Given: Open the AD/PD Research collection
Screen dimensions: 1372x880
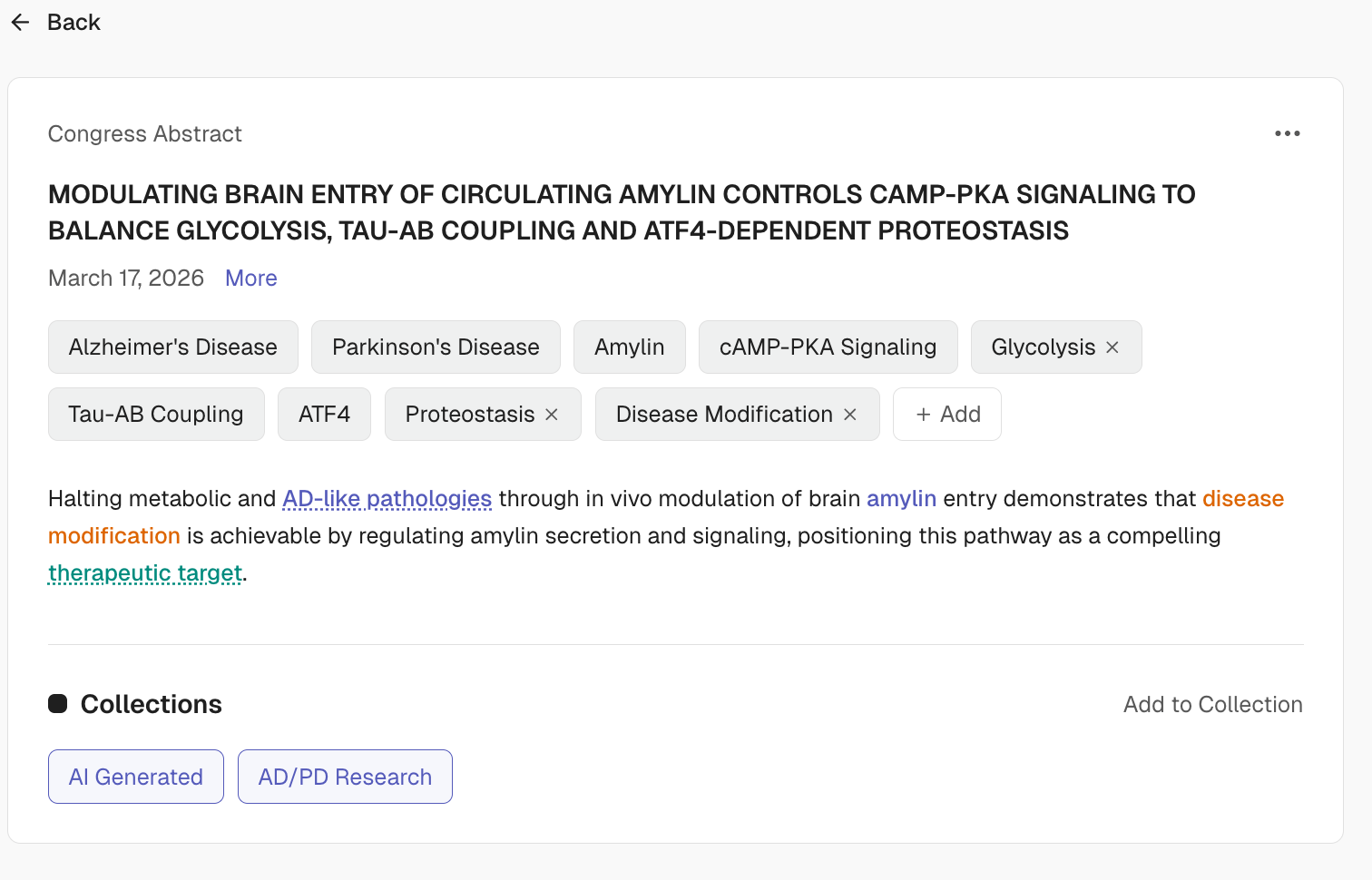Looking at the screenshot, I should coord(345,777).
